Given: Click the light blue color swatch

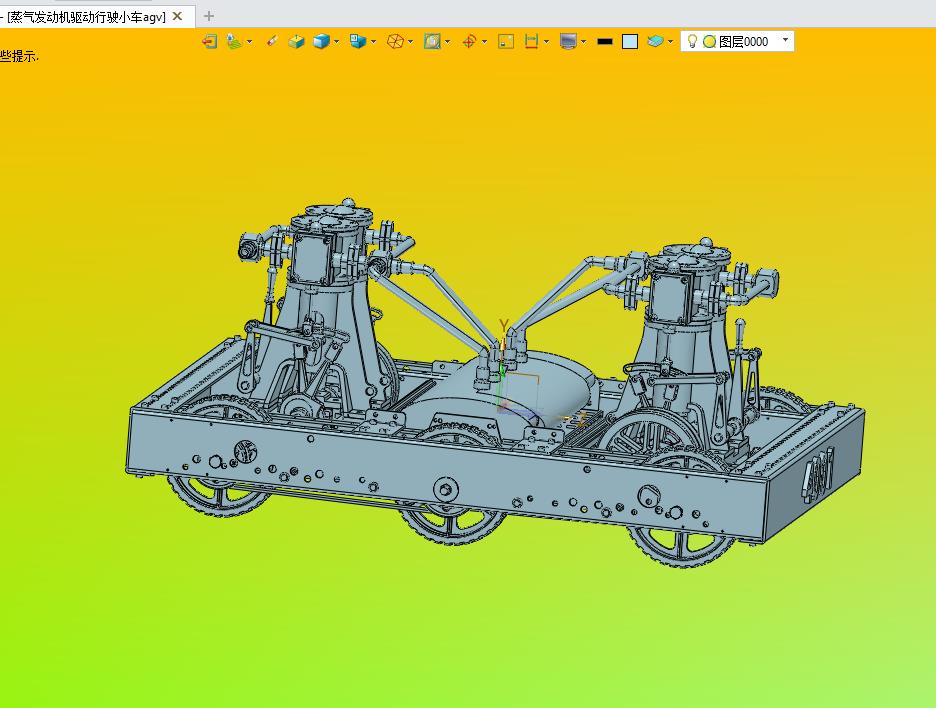Looking at the screenshot, I should point(630,41).
